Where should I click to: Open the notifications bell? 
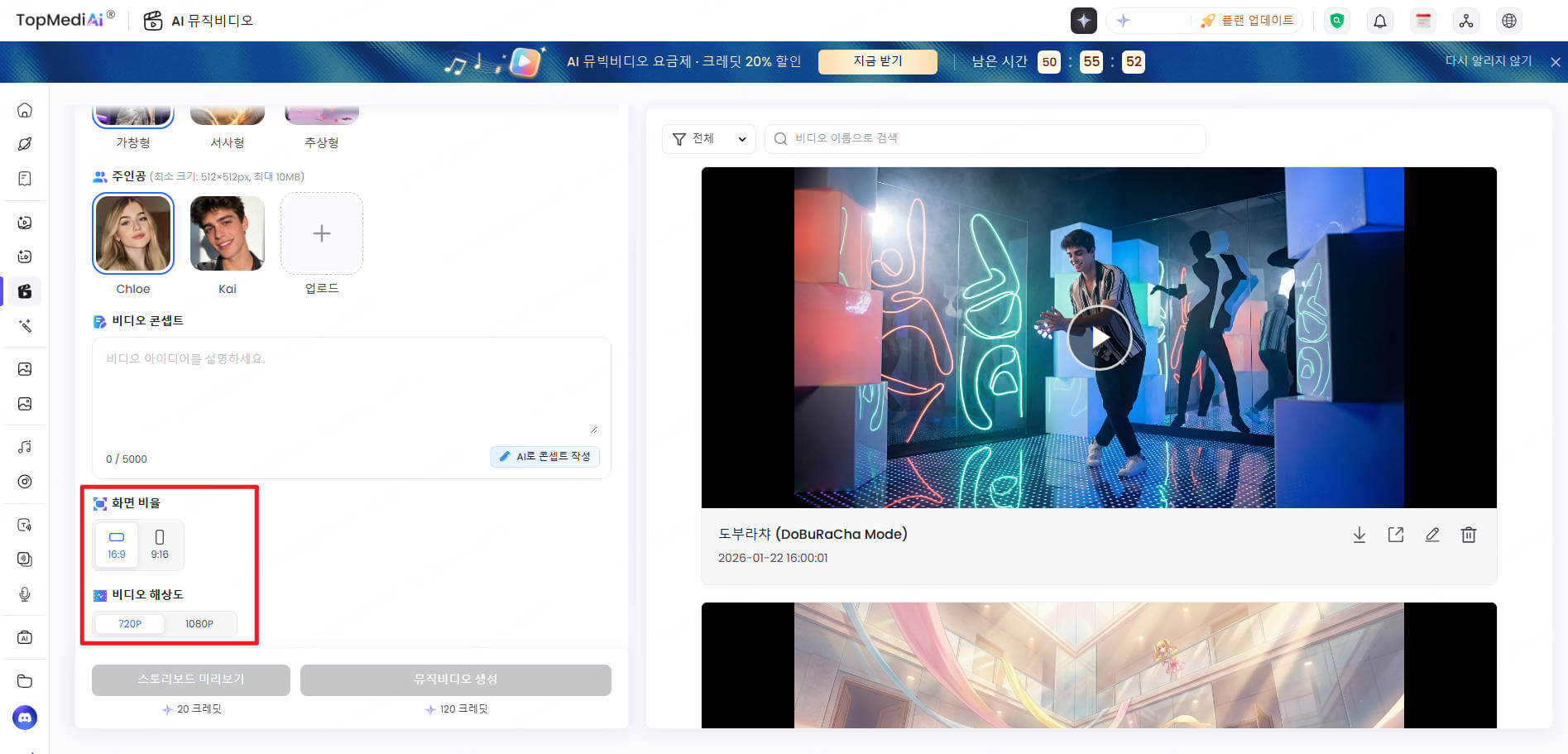click(x=1379, y=20)
